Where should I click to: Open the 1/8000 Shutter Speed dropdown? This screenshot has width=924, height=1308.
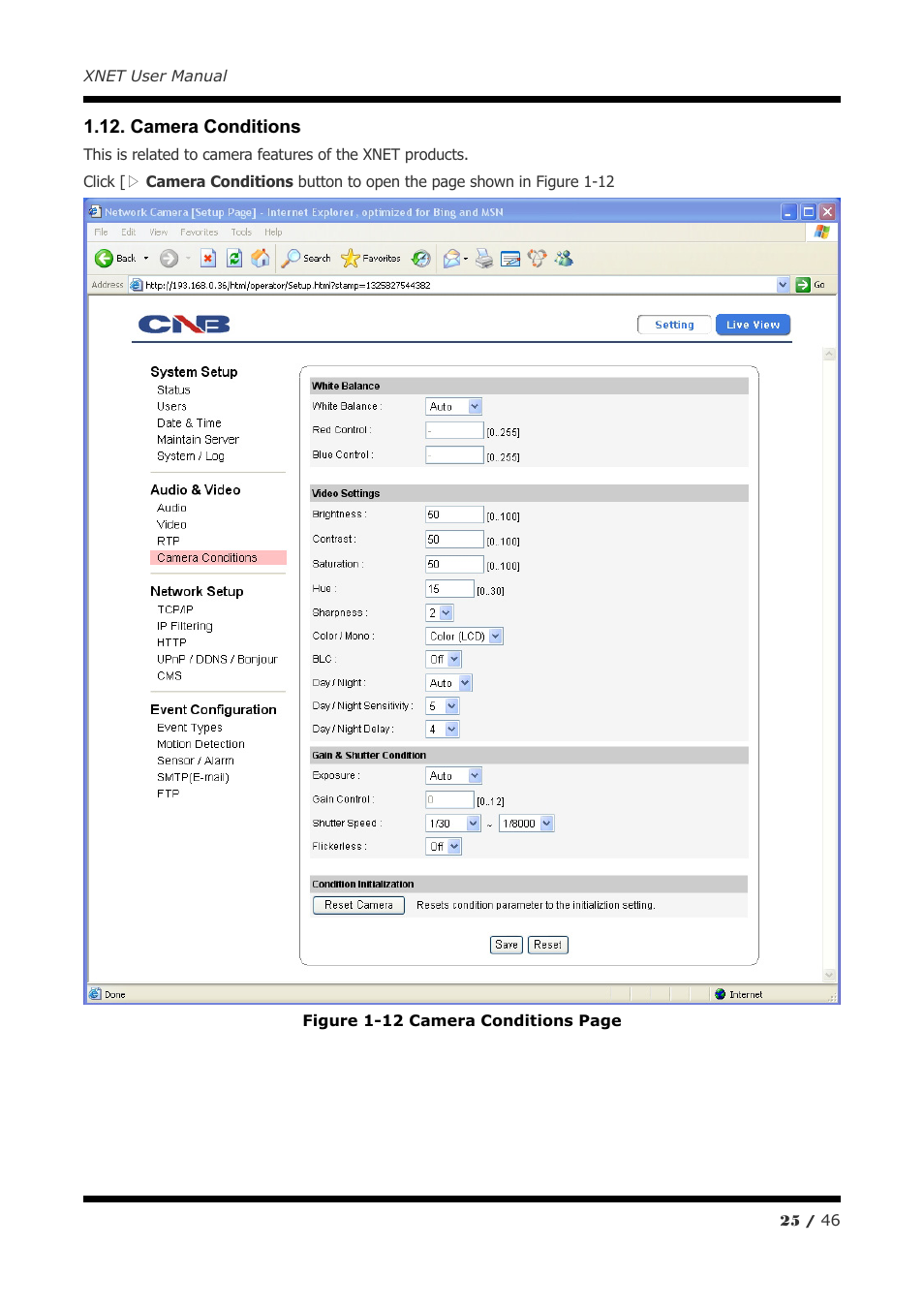pyautogui.click(x=527, y=824)
